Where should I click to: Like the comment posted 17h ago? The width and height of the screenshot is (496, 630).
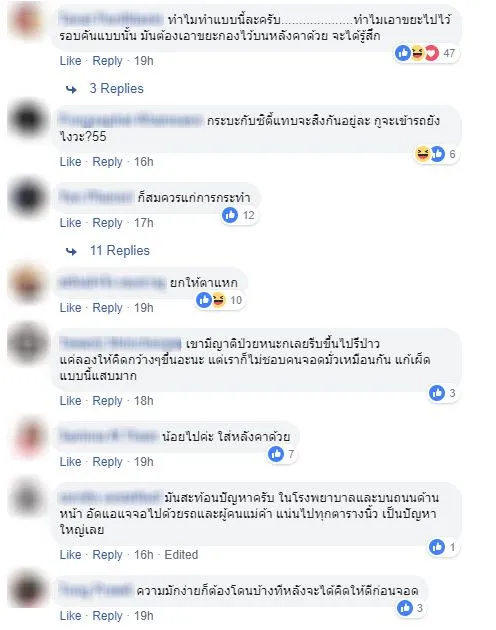[70, 223]
